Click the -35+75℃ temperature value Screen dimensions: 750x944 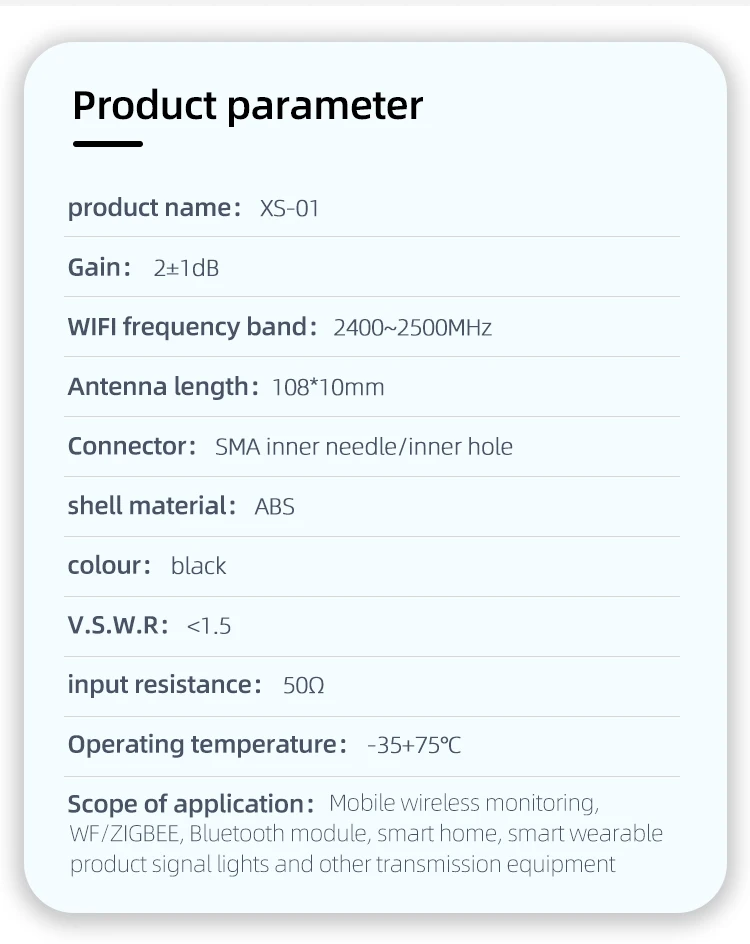(x=414, y=746)
